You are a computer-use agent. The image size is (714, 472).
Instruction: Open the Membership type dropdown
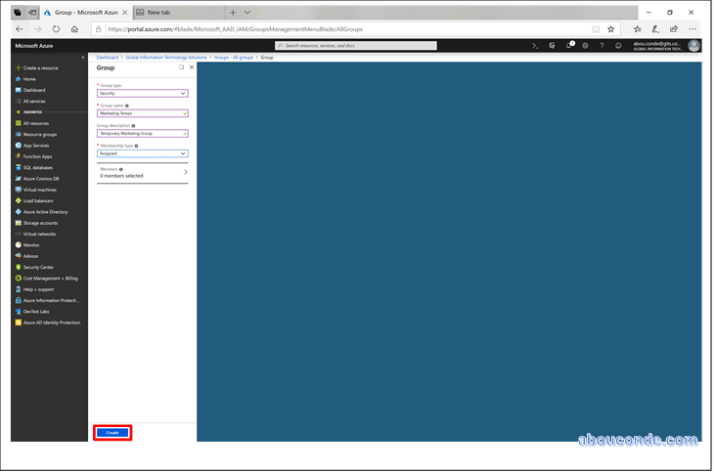point(142,153)
